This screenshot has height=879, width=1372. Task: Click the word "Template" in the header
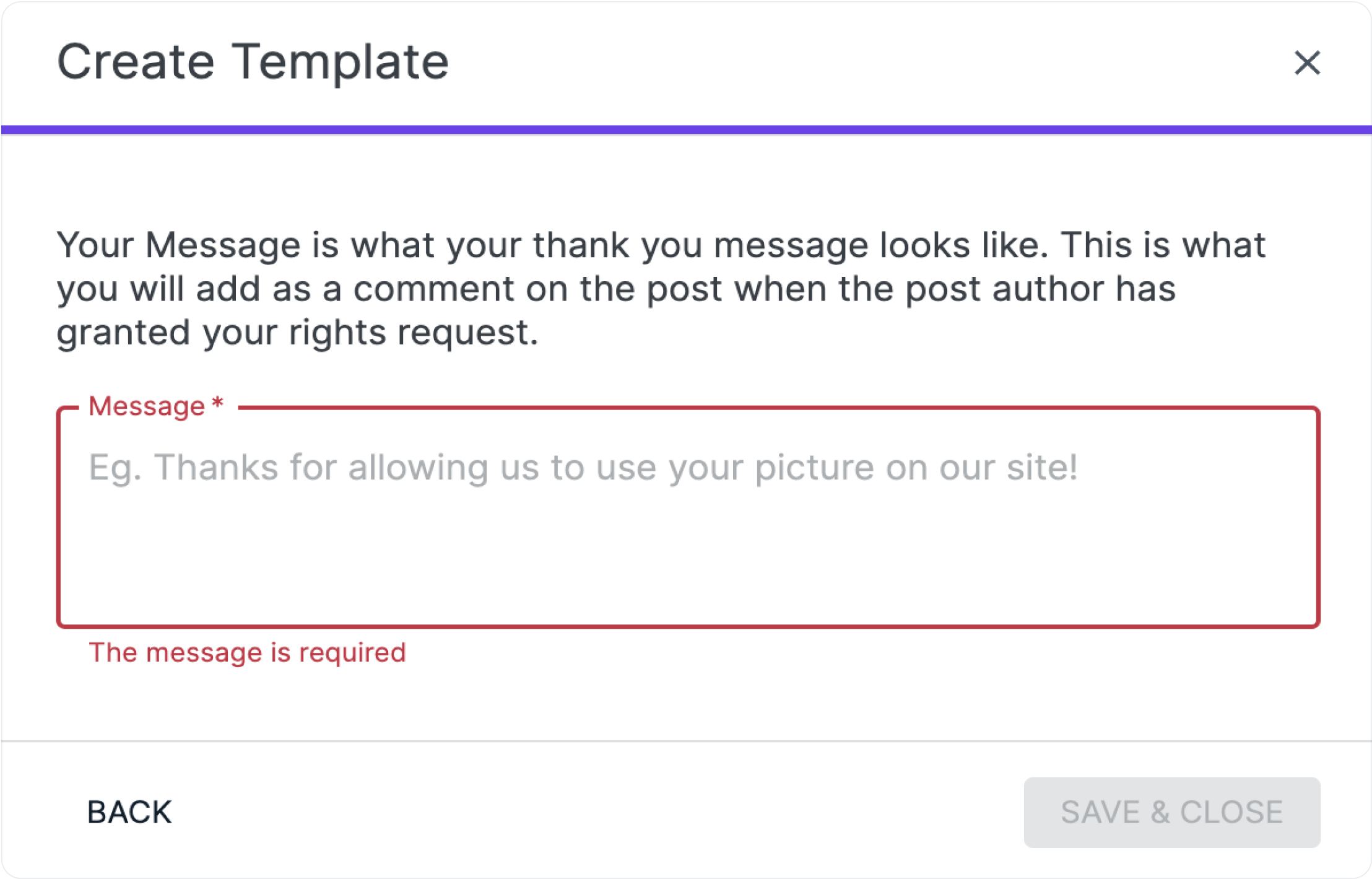[340, 62]
